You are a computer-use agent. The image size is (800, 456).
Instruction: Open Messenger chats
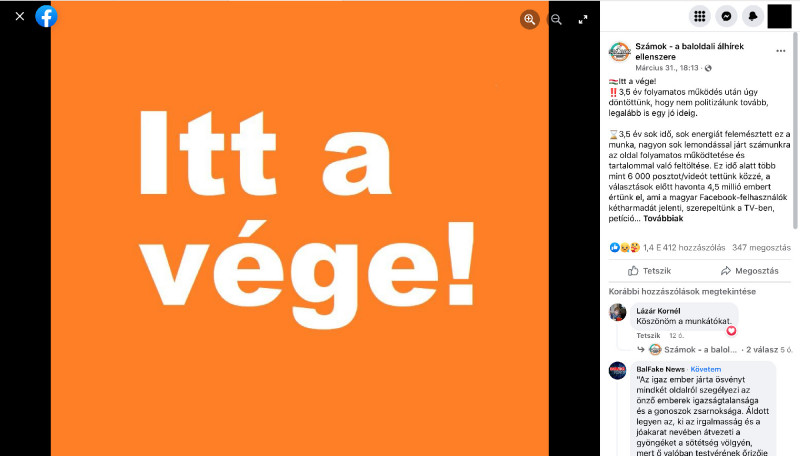(x=726, y=16)
